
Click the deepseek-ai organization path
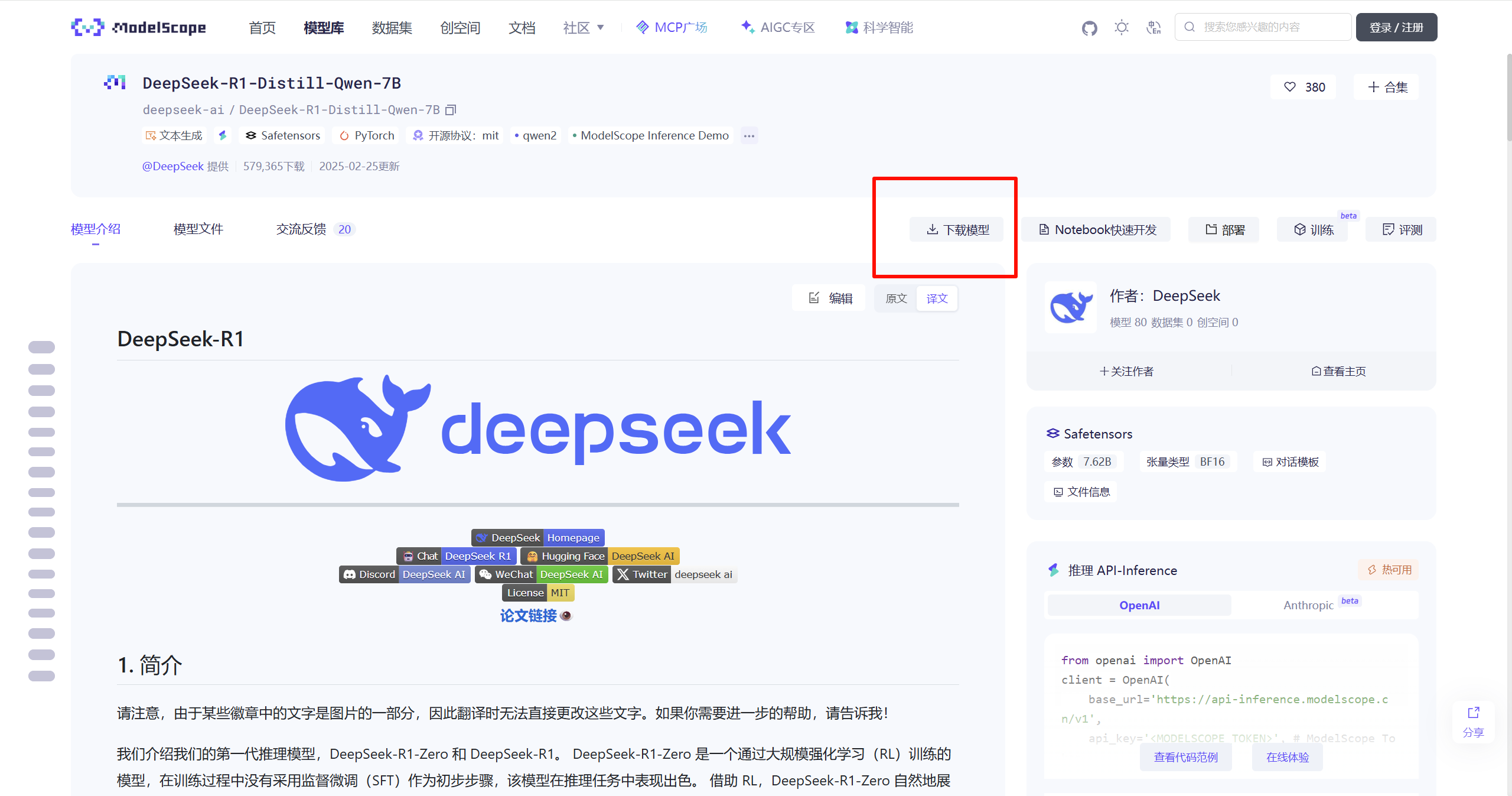[183, 110]
